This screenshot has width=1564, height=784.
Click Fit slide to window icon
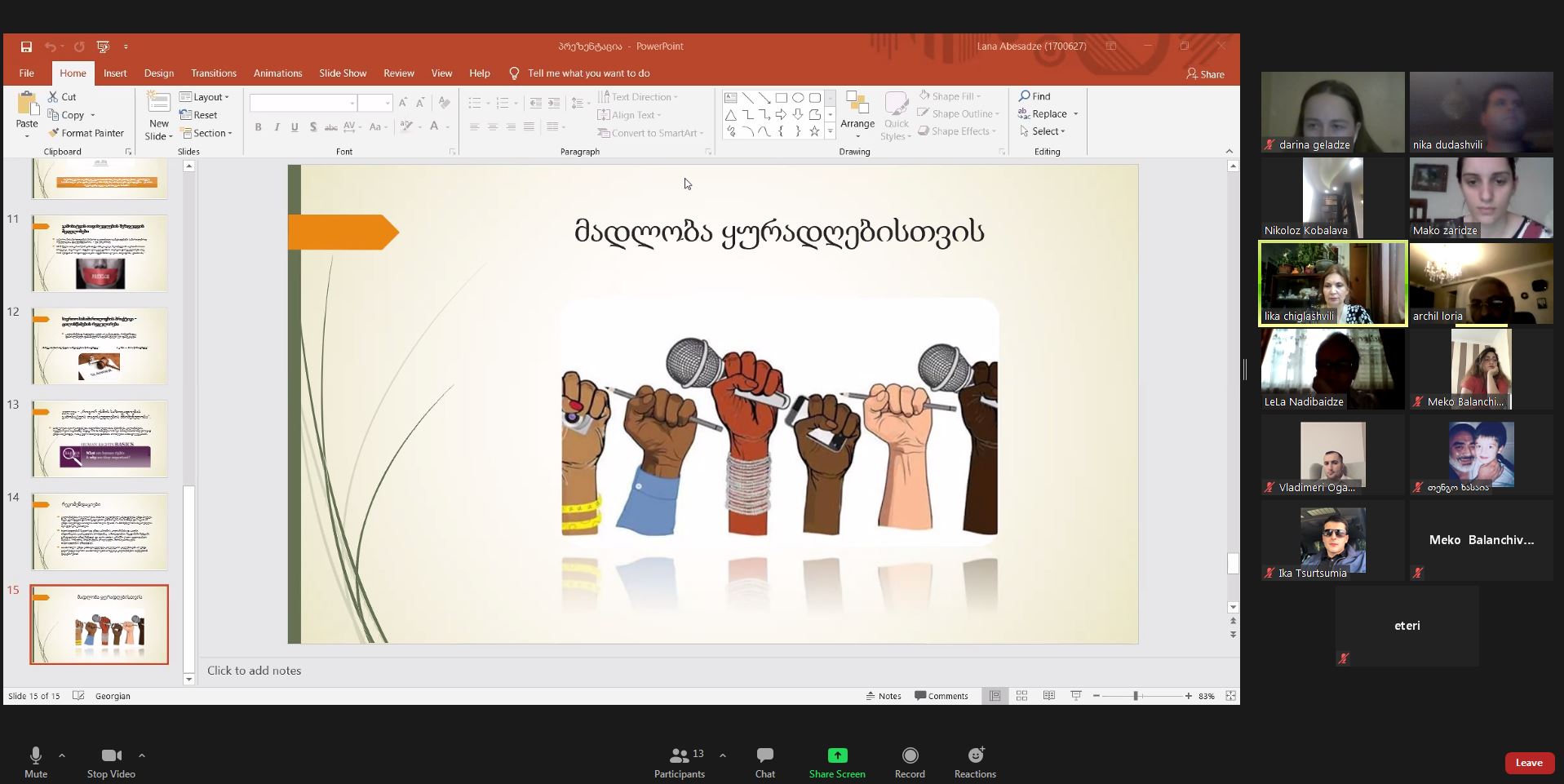(1230, 696)
